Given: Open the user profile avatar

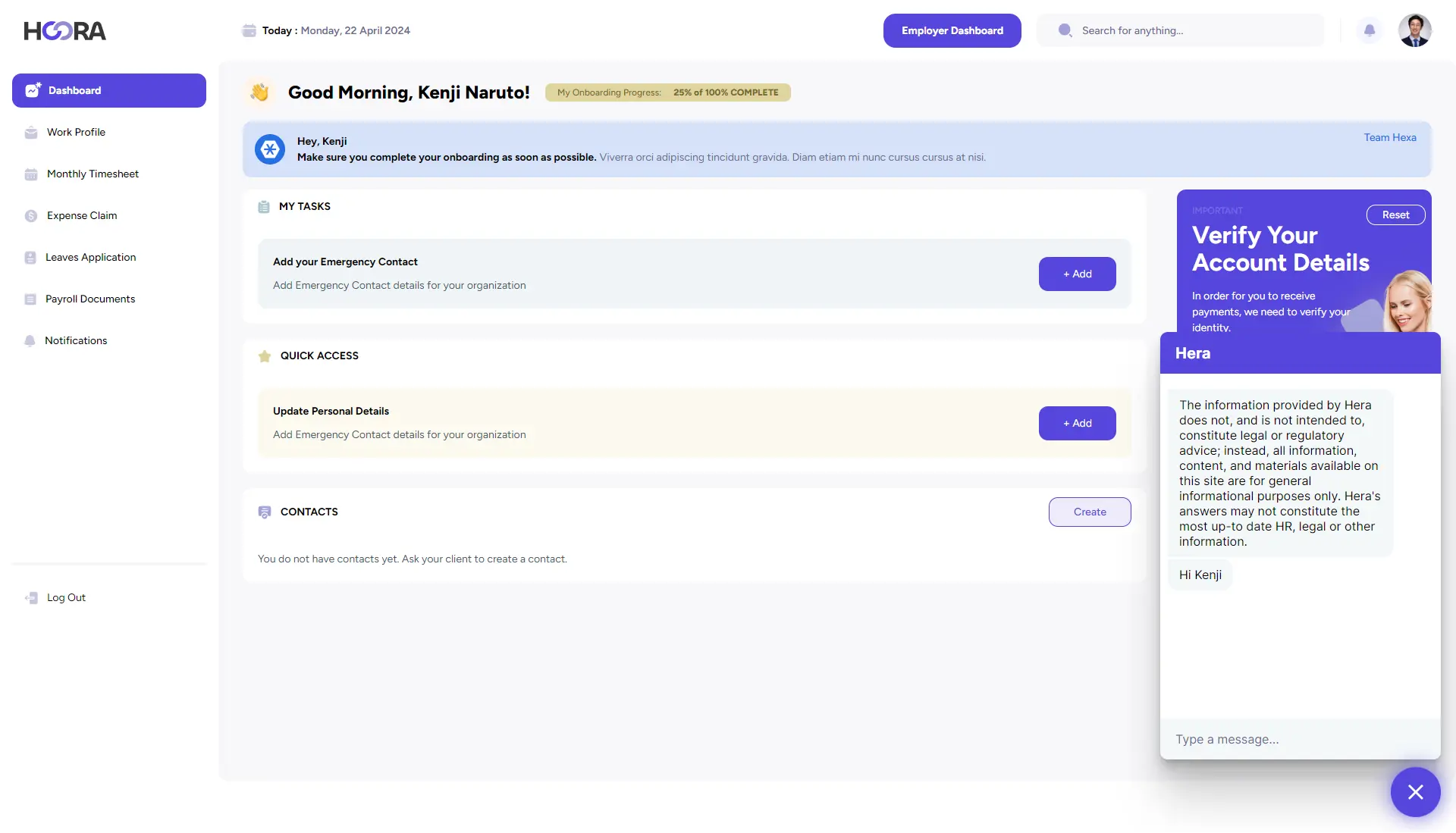Looking at the screenshot, I should 1414,30.
